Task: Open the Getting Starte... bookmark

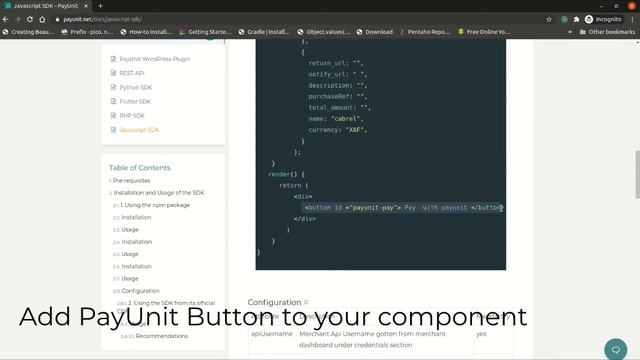Action: point(205,32)
